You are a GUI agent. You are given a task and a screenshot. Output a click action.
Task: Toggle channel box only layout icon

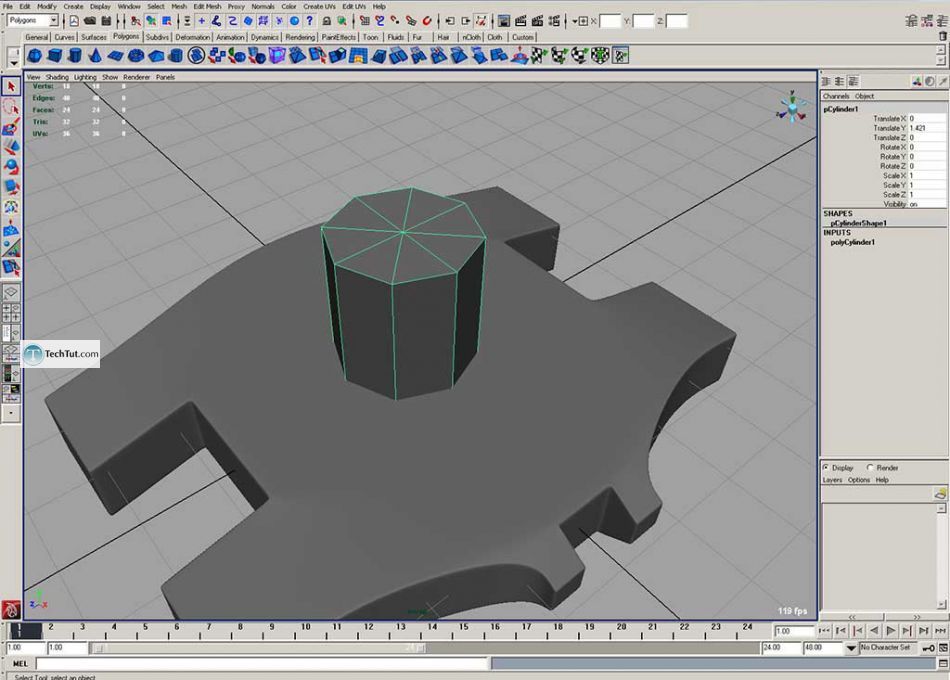pyautogui.click(x=825, y=81)
